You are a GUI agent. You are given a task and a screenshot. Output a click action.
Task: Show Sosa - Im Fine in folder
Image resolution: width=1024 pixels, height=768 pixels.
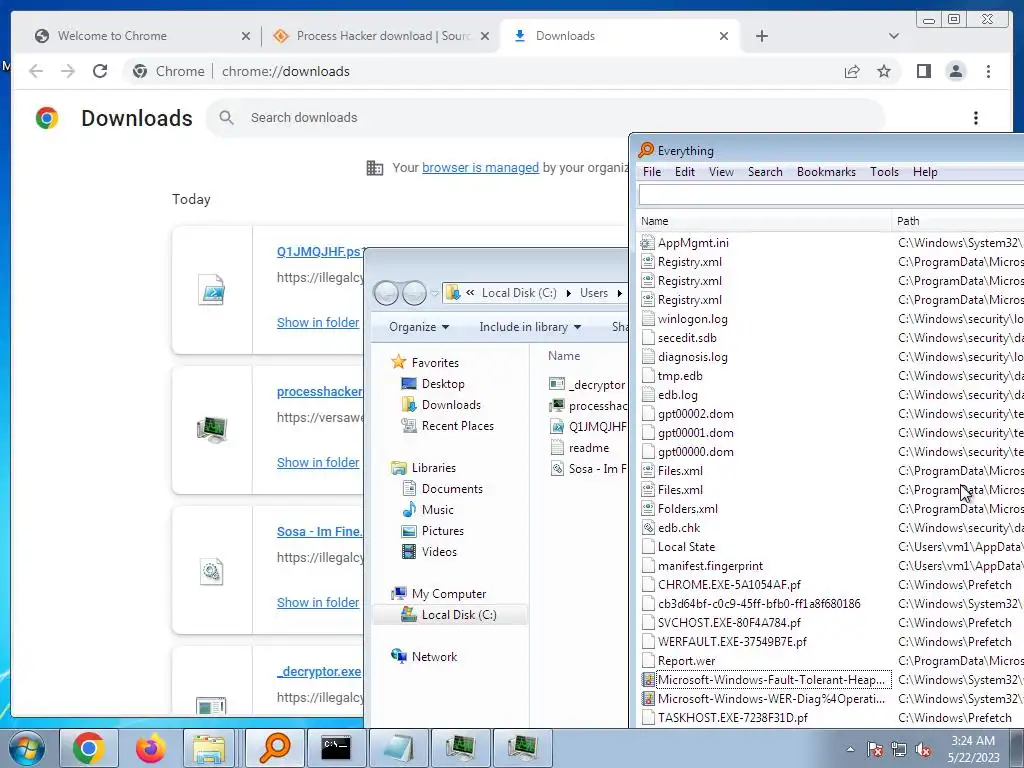tap(317, 602)
